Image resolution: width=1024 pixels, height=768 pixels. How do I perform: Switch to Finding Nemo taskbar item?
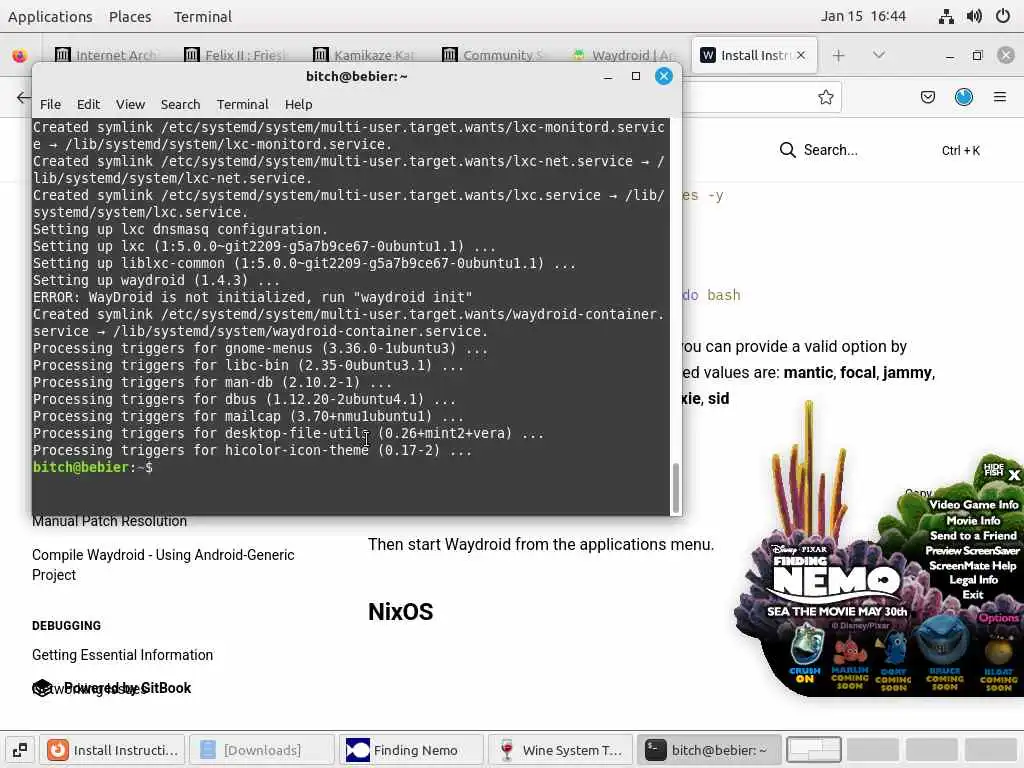tap(411, 750)
